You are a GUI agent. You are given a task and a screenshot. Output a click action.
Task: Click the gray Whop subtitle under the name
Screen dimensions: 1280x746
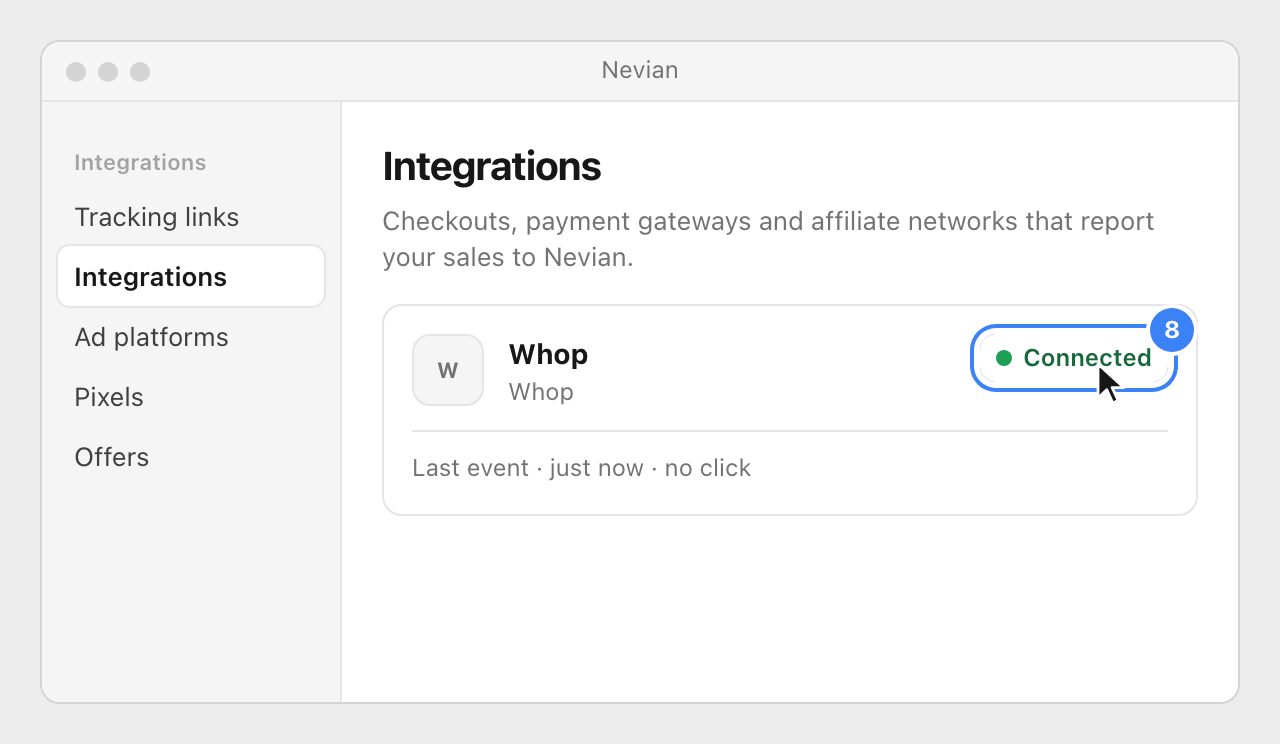(541, 392)
